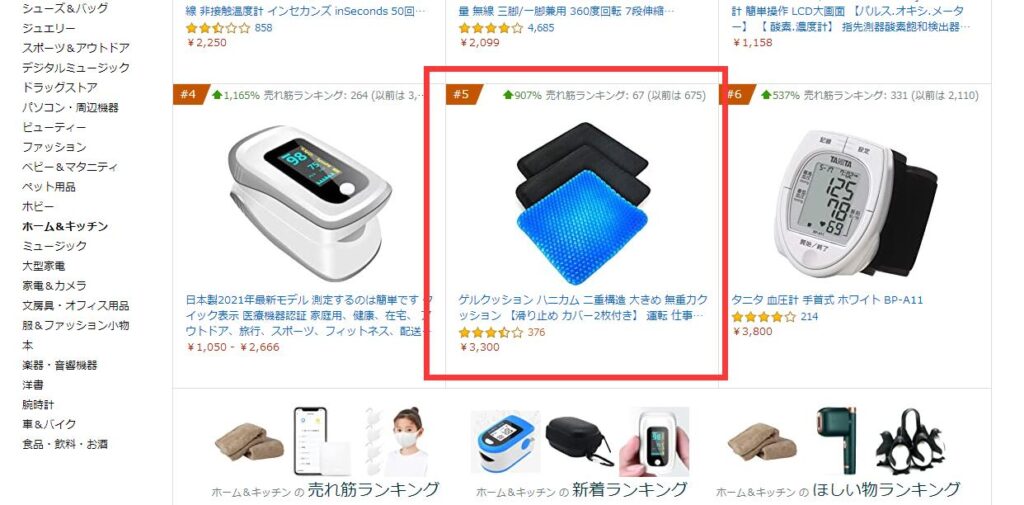The height and width of the screenshot is (505, 1024).
Task: Open 新着ランキング banner section
Action: point(581,453)
